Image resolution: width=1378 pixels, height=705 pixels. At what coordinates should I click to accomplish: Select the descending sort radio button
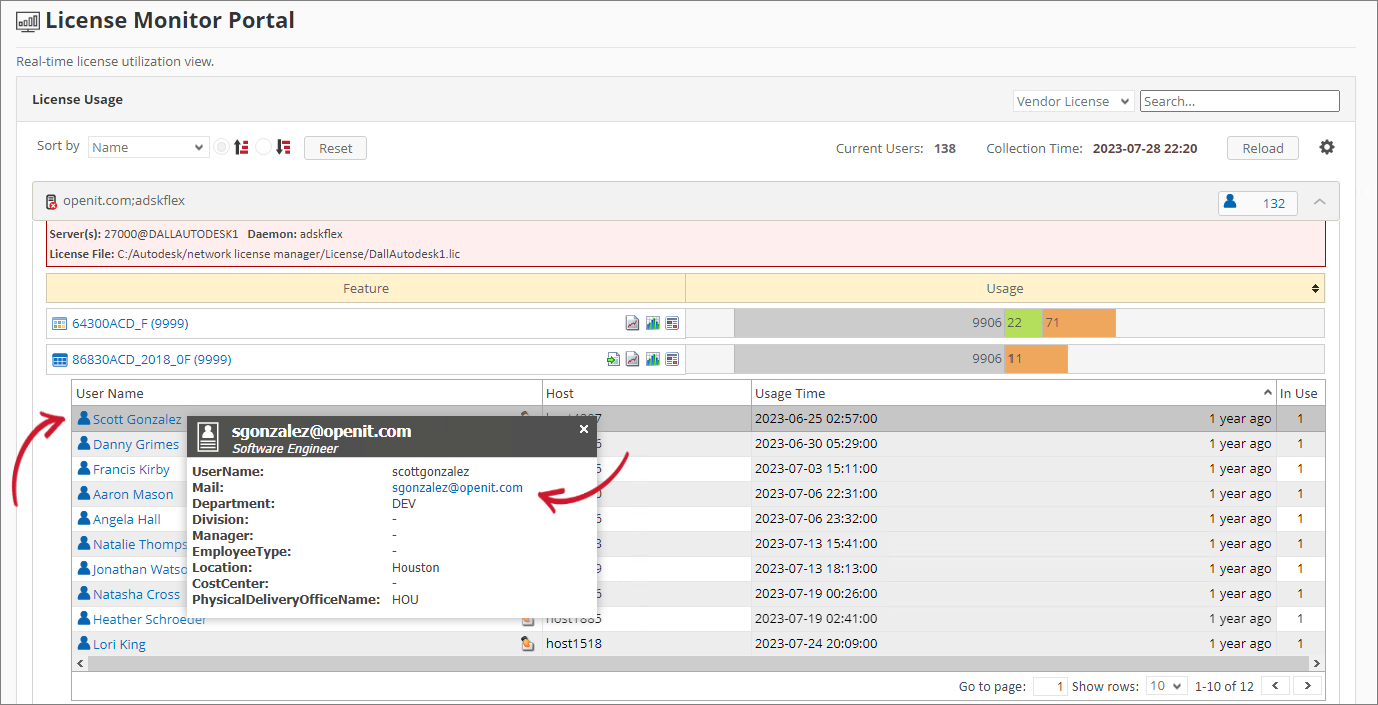coord(264,147)
